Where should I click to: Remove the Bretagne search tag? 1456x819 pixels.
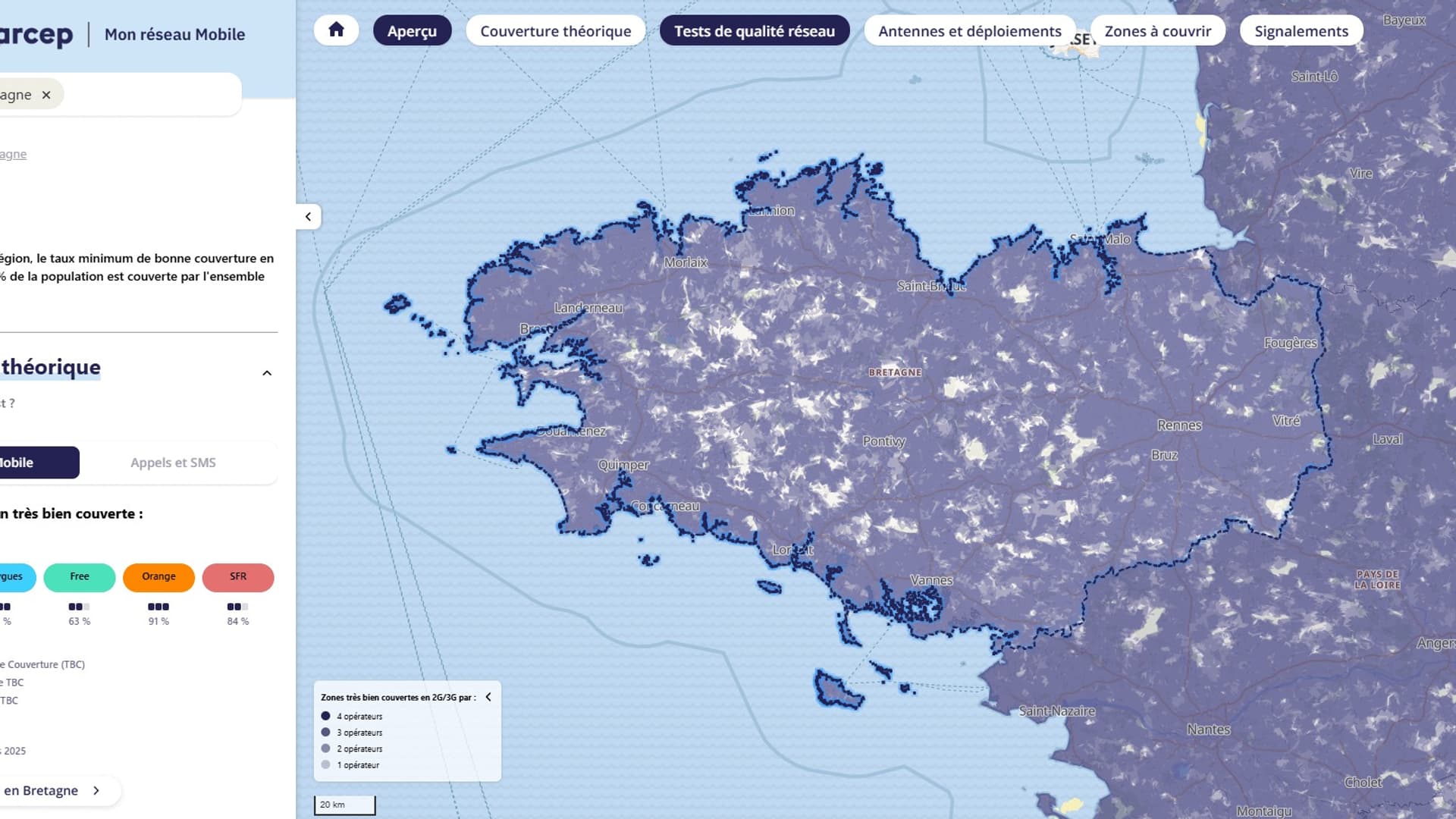(x=46, y=95)
